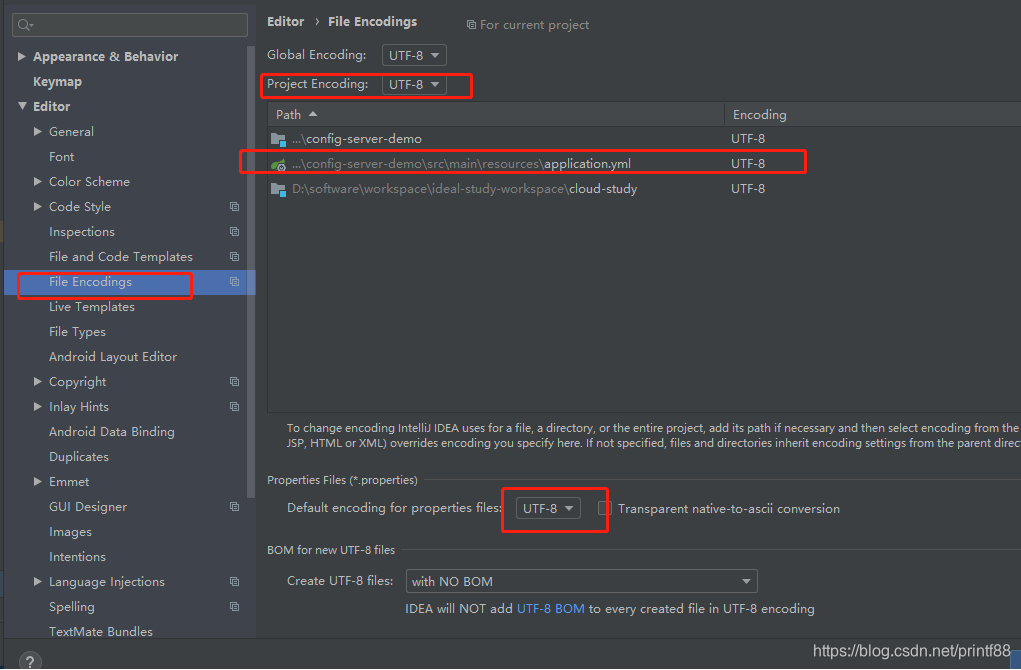
Task: Click the project-level icon beside Inspections
Action: click(x=234, y=232)
